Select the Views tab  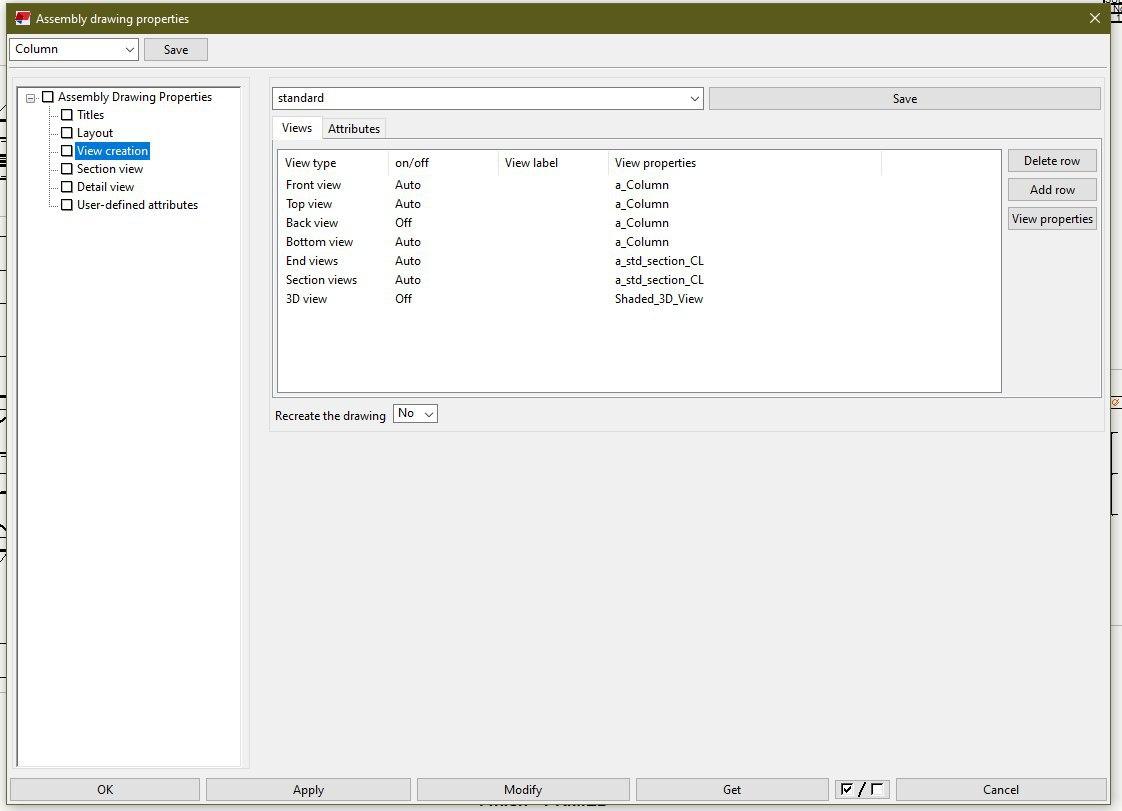(297, 128)
